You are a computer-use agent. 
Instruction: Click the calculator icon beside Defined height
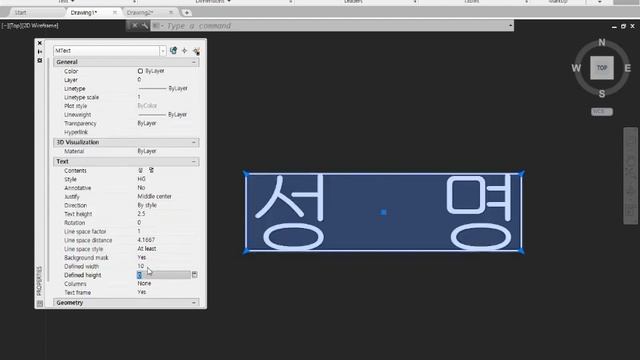point(195,275)
